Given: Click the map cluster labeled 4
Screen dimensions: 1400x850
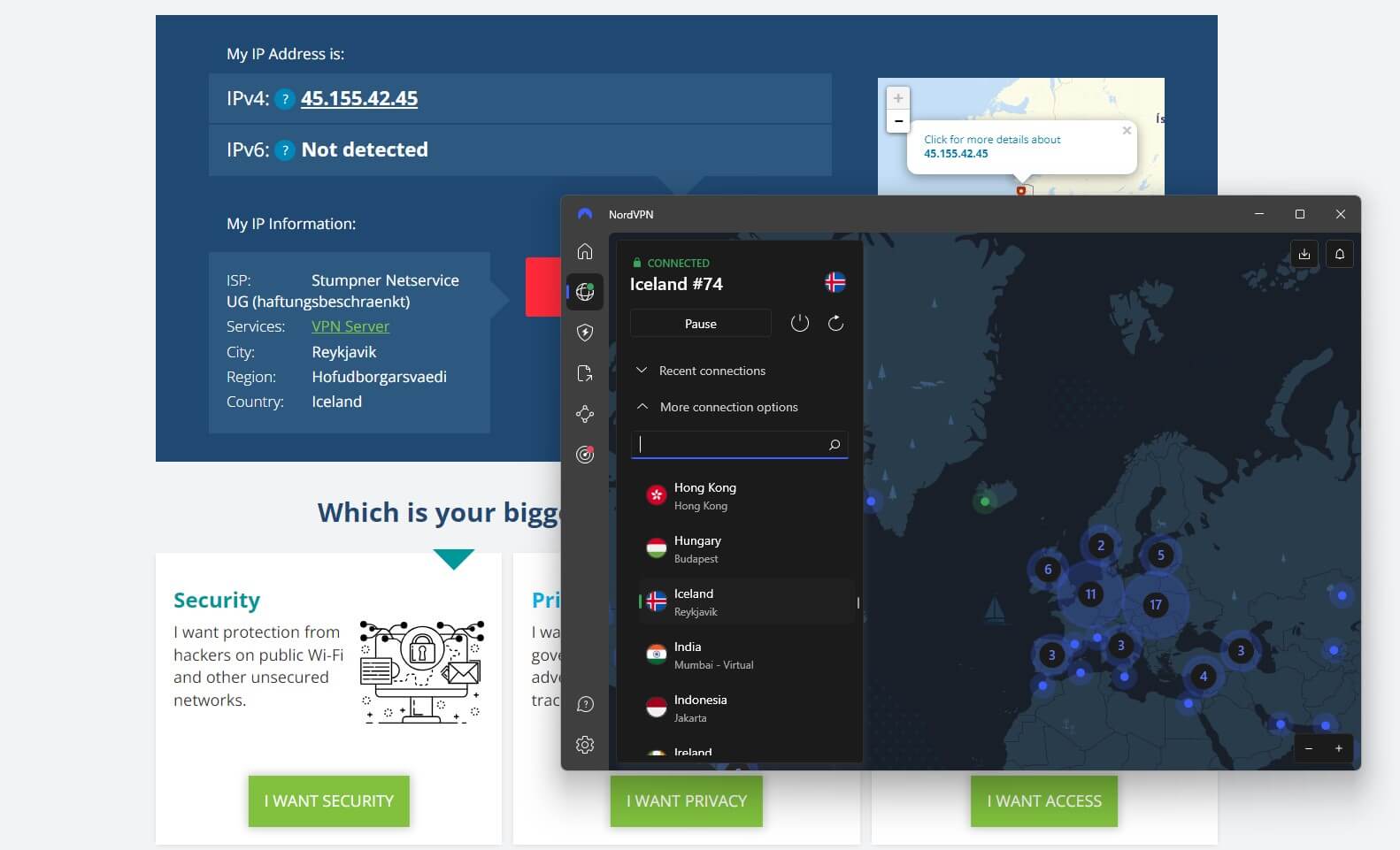Looking at the screenshot, I should (x=1203, y=677).
